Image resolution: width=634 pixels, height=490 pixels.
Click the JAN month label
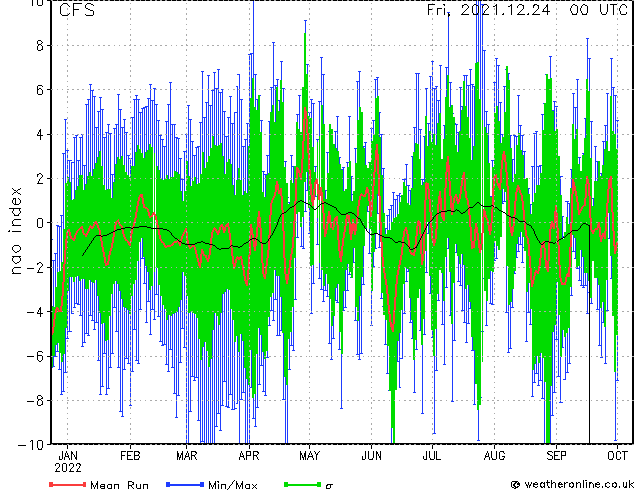coord(68,456)
